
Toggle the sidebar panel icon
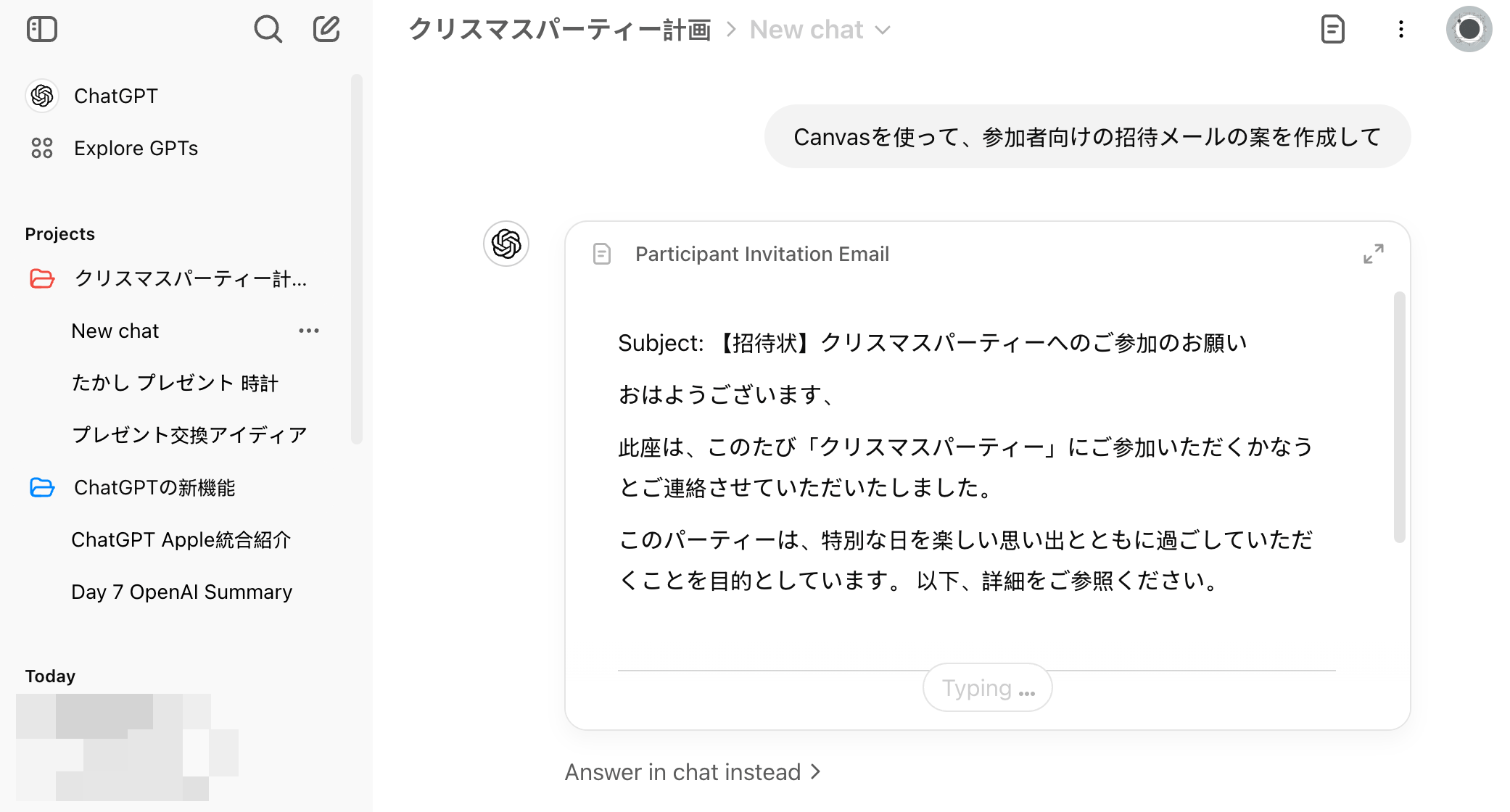coord(42,30)
